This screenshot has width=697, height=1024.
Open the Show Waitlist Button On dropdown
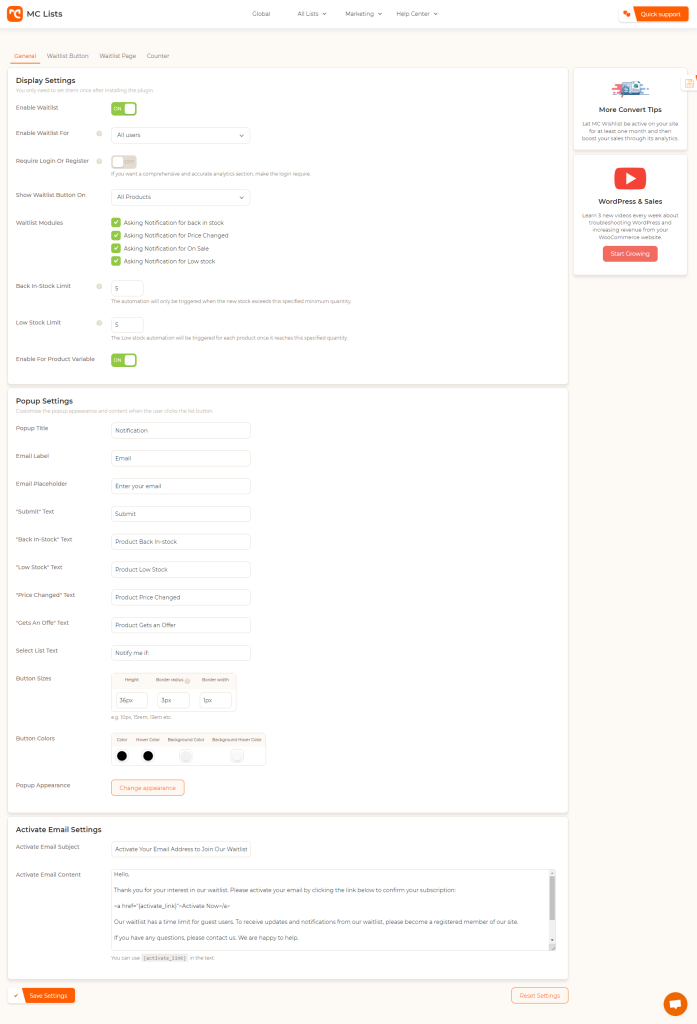(x=180, y=197)
